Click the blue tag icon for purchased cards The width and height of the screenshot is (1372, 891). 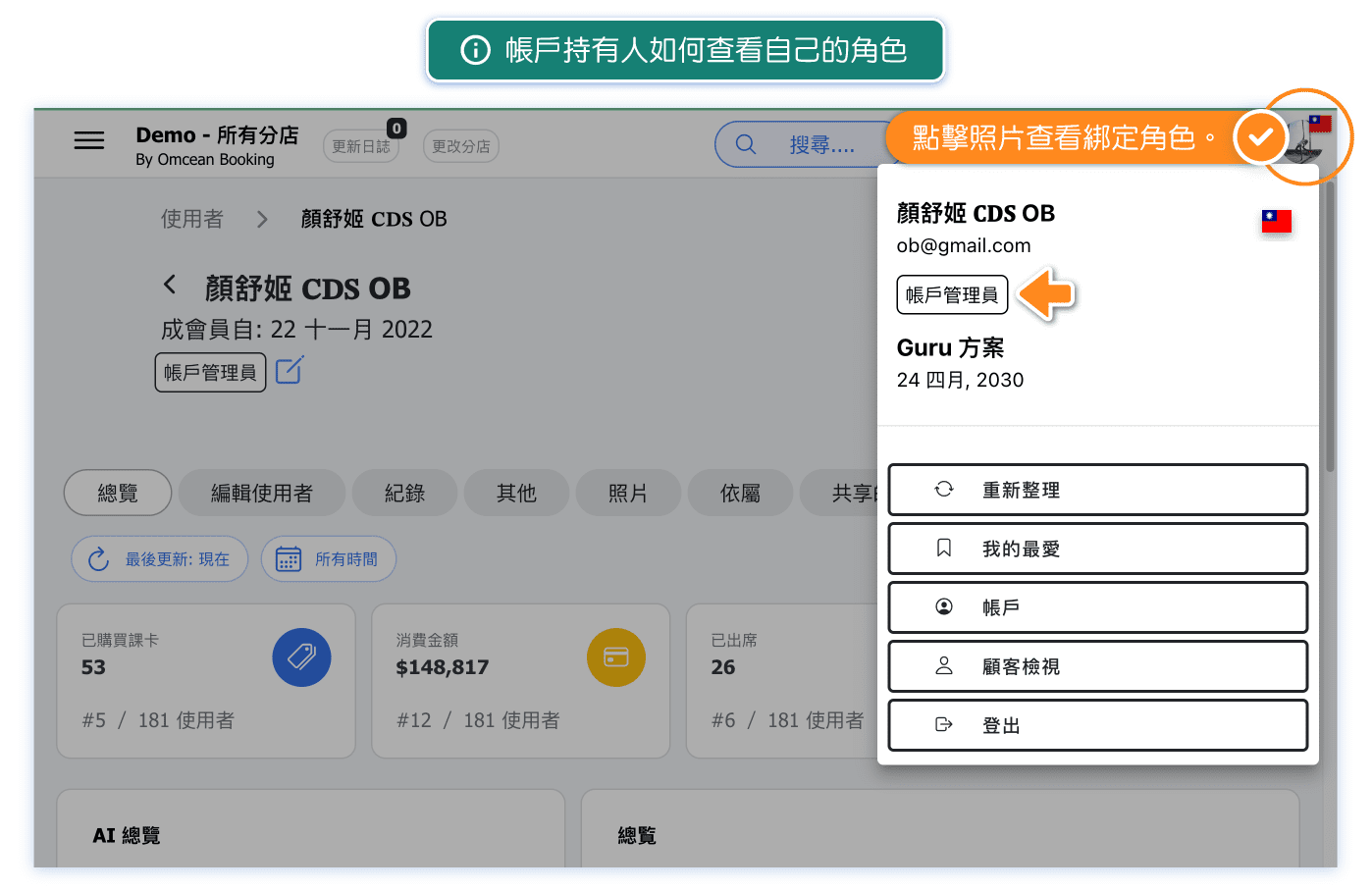point(301,657)
